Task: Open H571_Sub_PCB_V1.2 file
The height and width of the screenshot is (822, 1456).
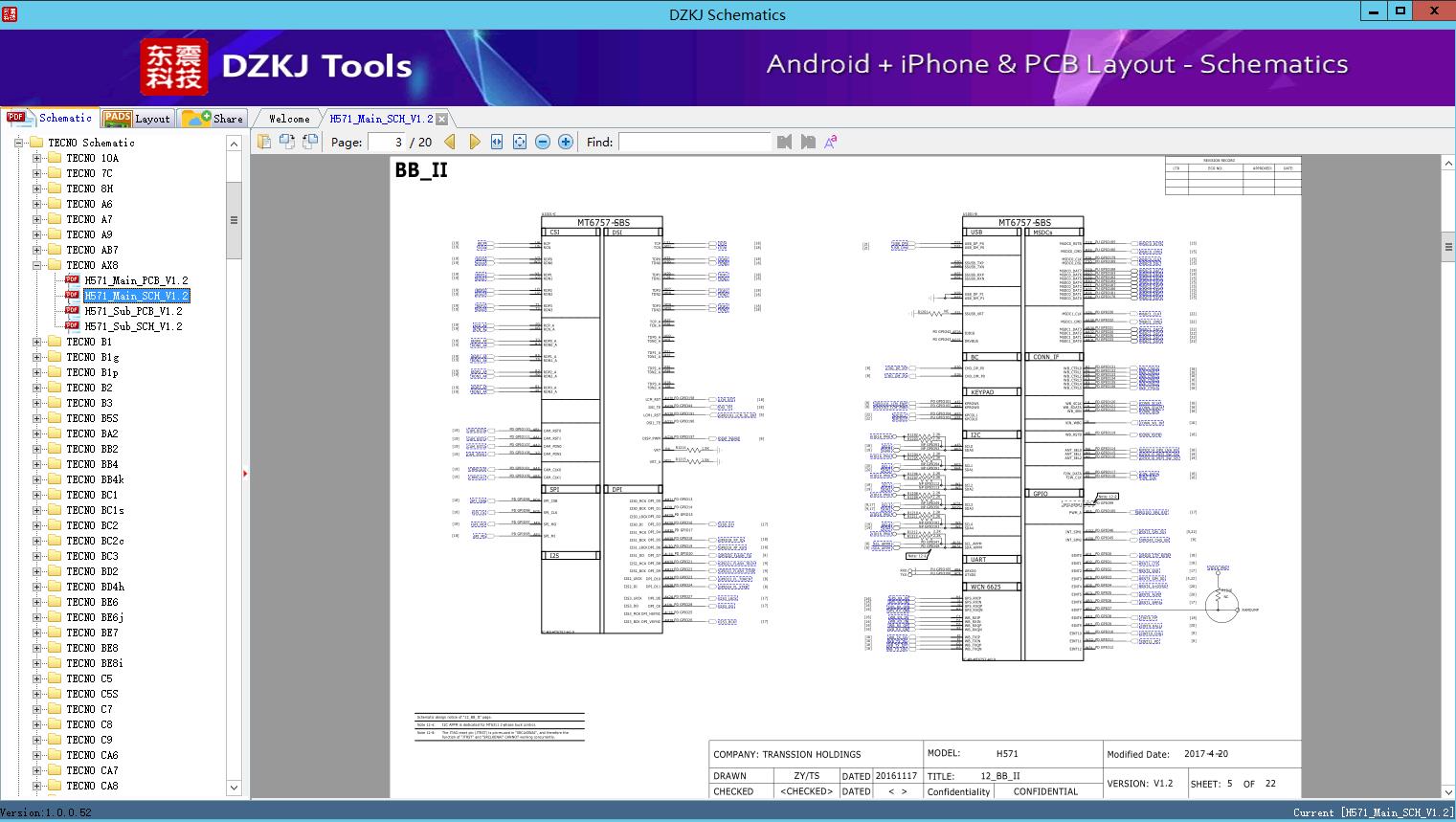Action: point(133,311)
